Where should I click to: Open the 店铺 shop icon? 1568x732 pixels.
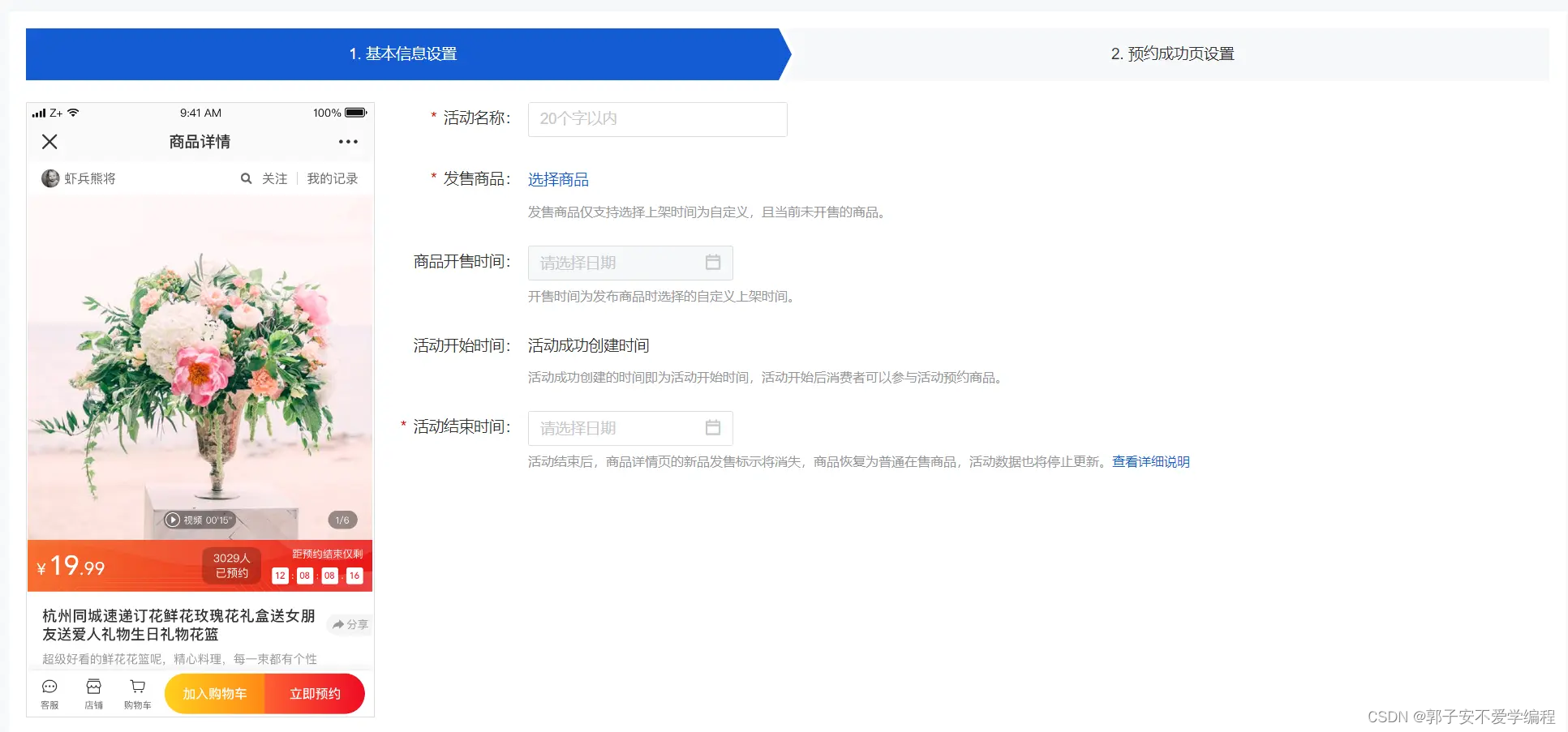coord(94,694)
